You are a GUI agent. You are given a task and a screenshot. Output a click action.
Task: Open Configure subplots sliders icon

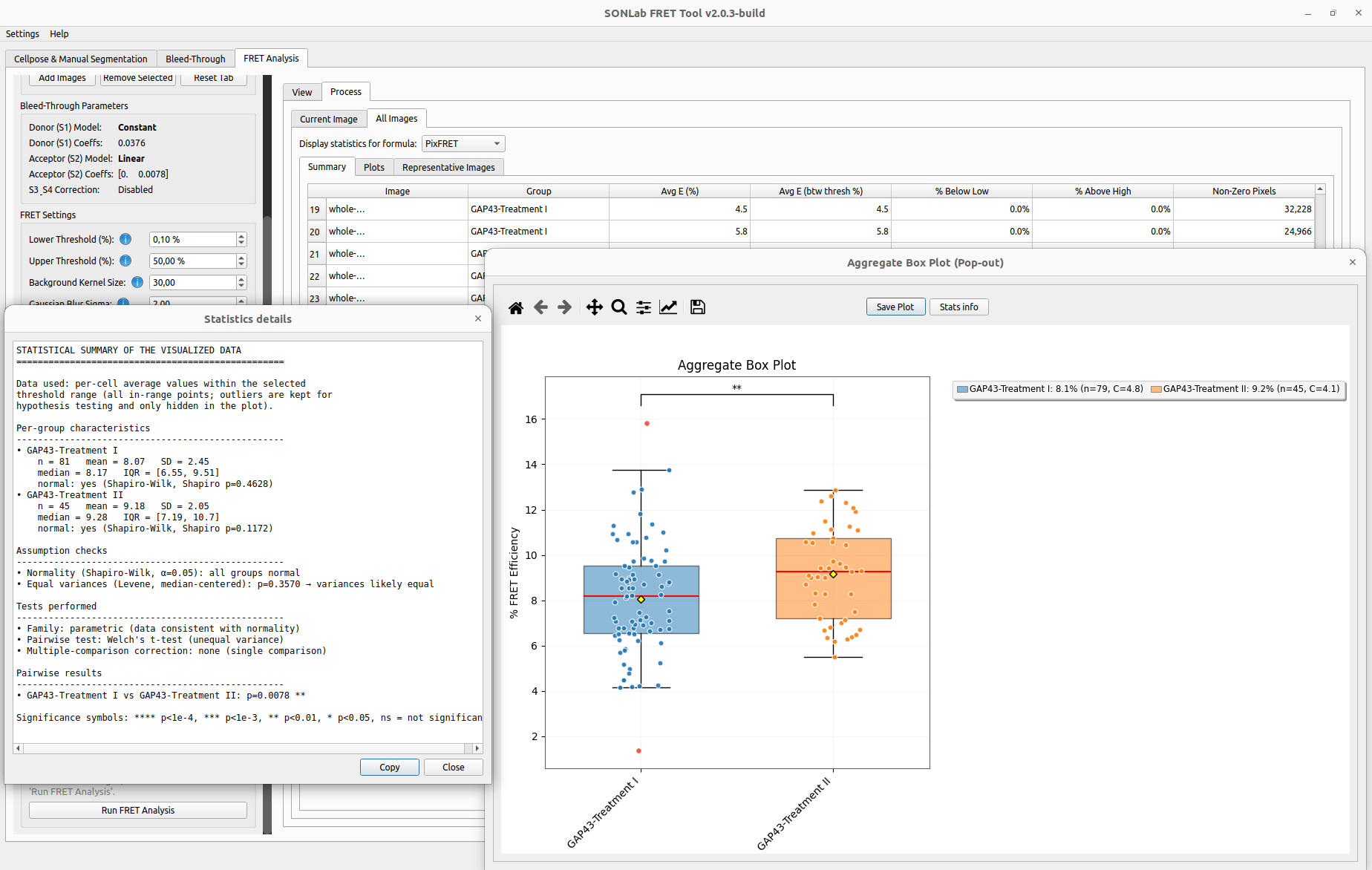[x=644, y=307]
